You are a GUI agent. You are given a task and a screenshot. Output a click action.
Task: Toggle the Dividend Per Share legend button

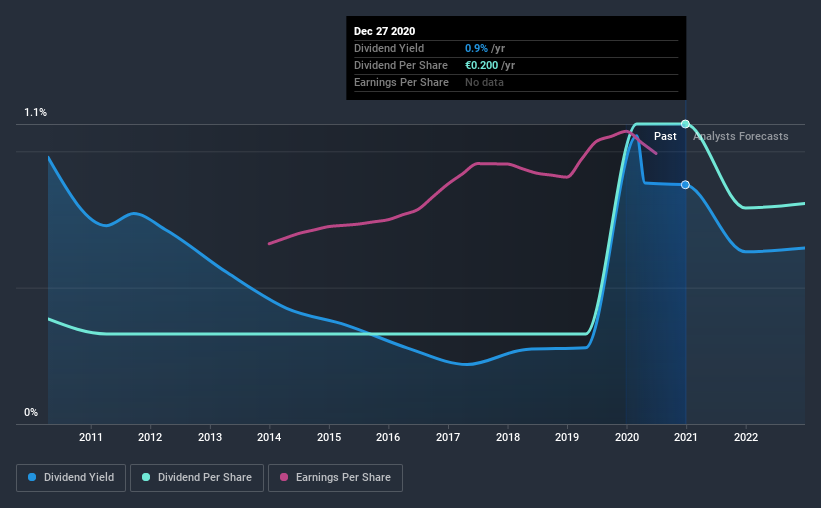(x=197, y=478)
